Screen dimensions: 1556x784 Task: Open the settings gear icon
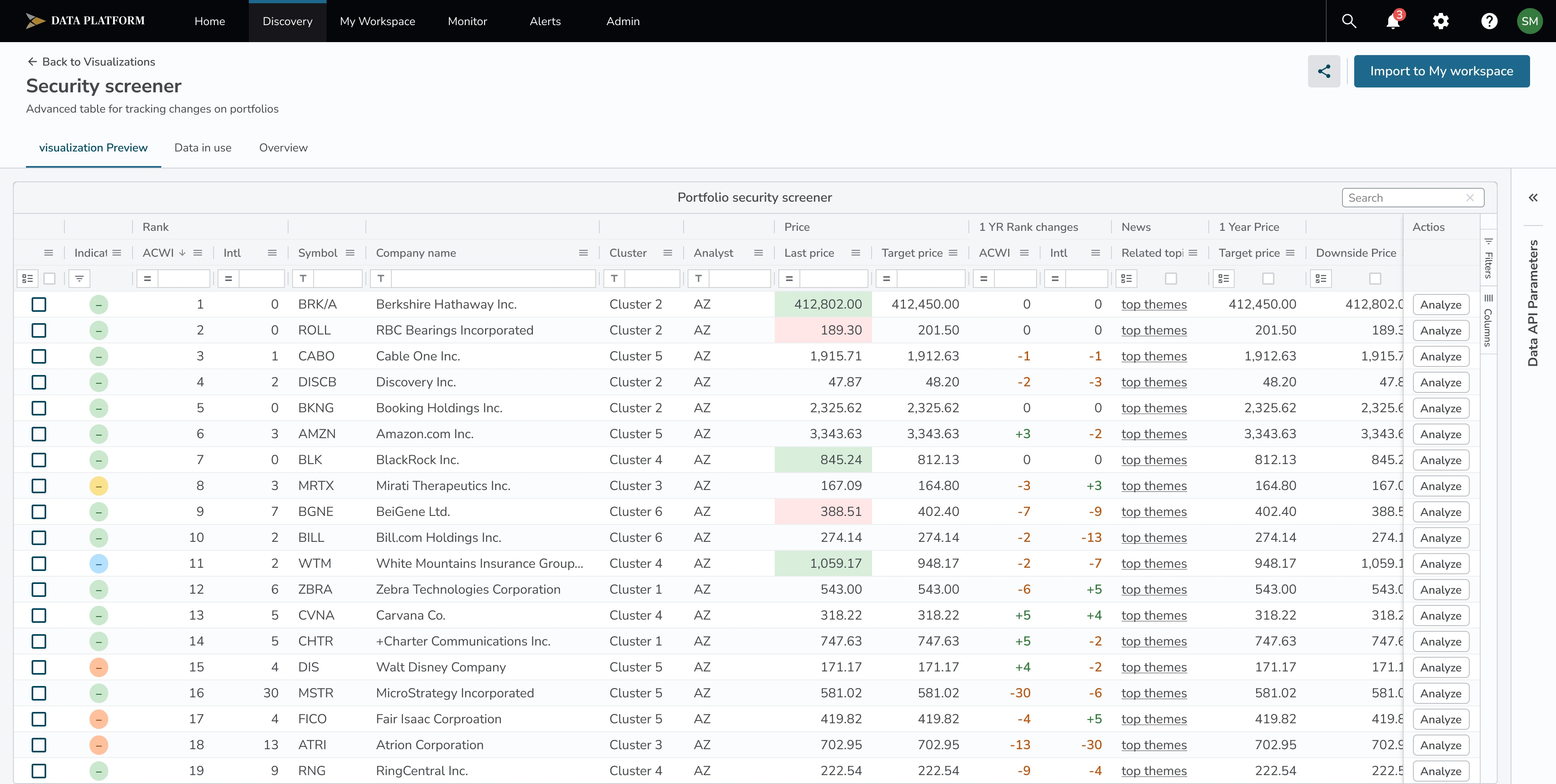point(1441,21)
